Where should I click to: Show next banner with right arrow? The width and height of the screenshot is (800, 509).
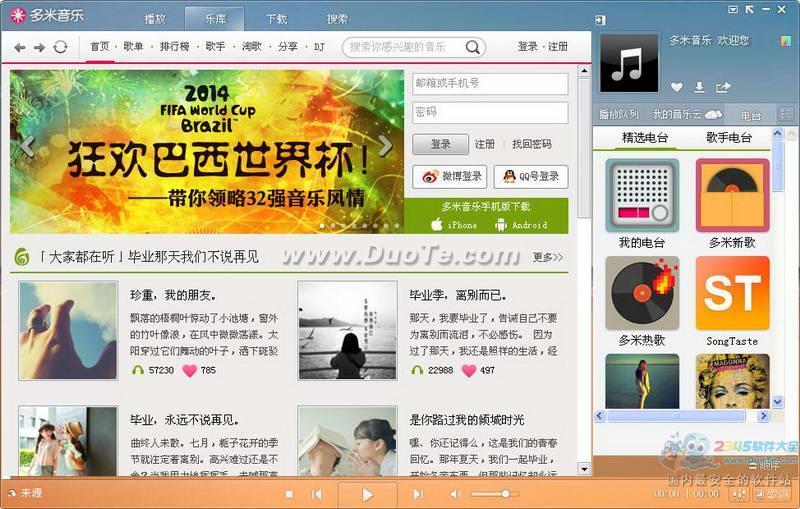[x=386, y=146]
